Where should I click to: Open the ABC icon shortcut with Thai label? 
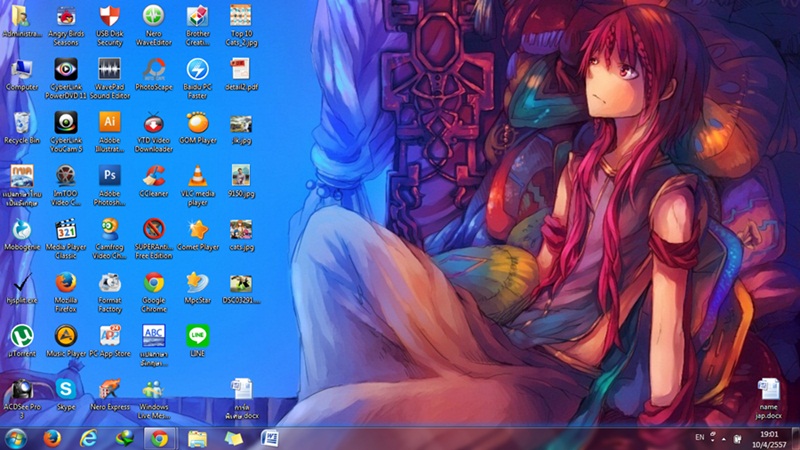[x=154, y=345]
